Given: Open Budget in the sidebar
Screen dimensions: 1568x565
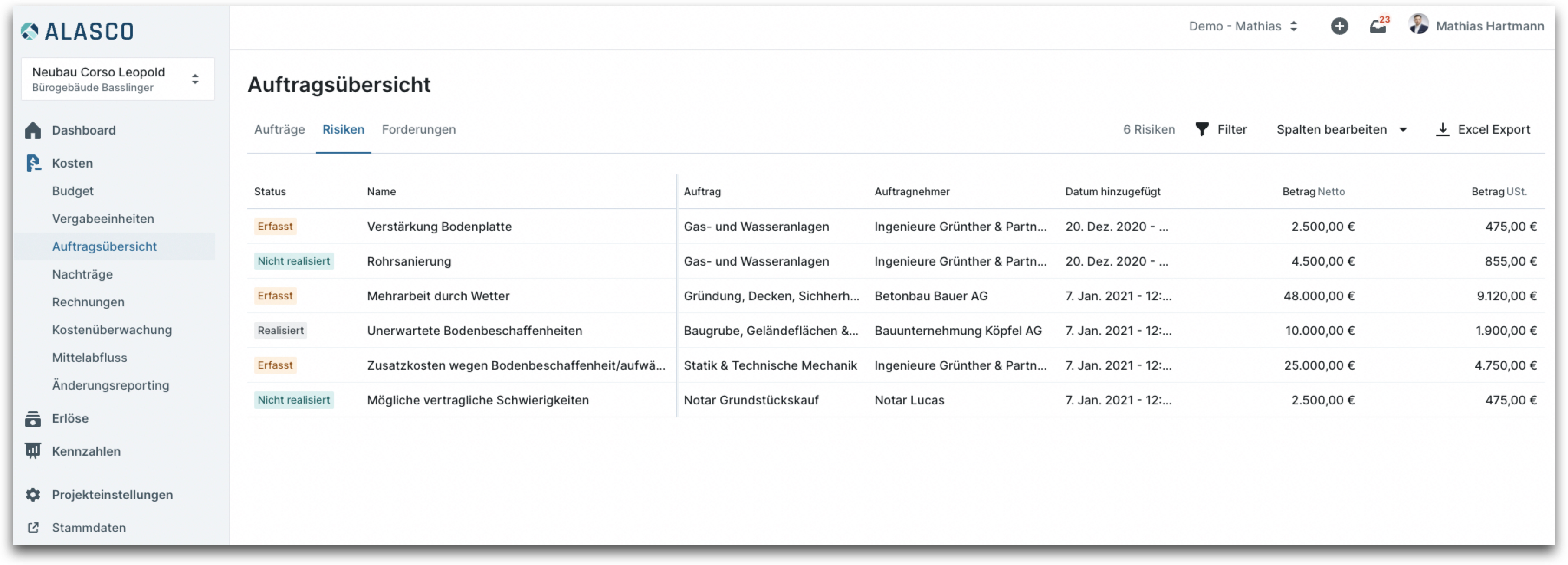Looking at the screenshot, I should coord(73,191).
